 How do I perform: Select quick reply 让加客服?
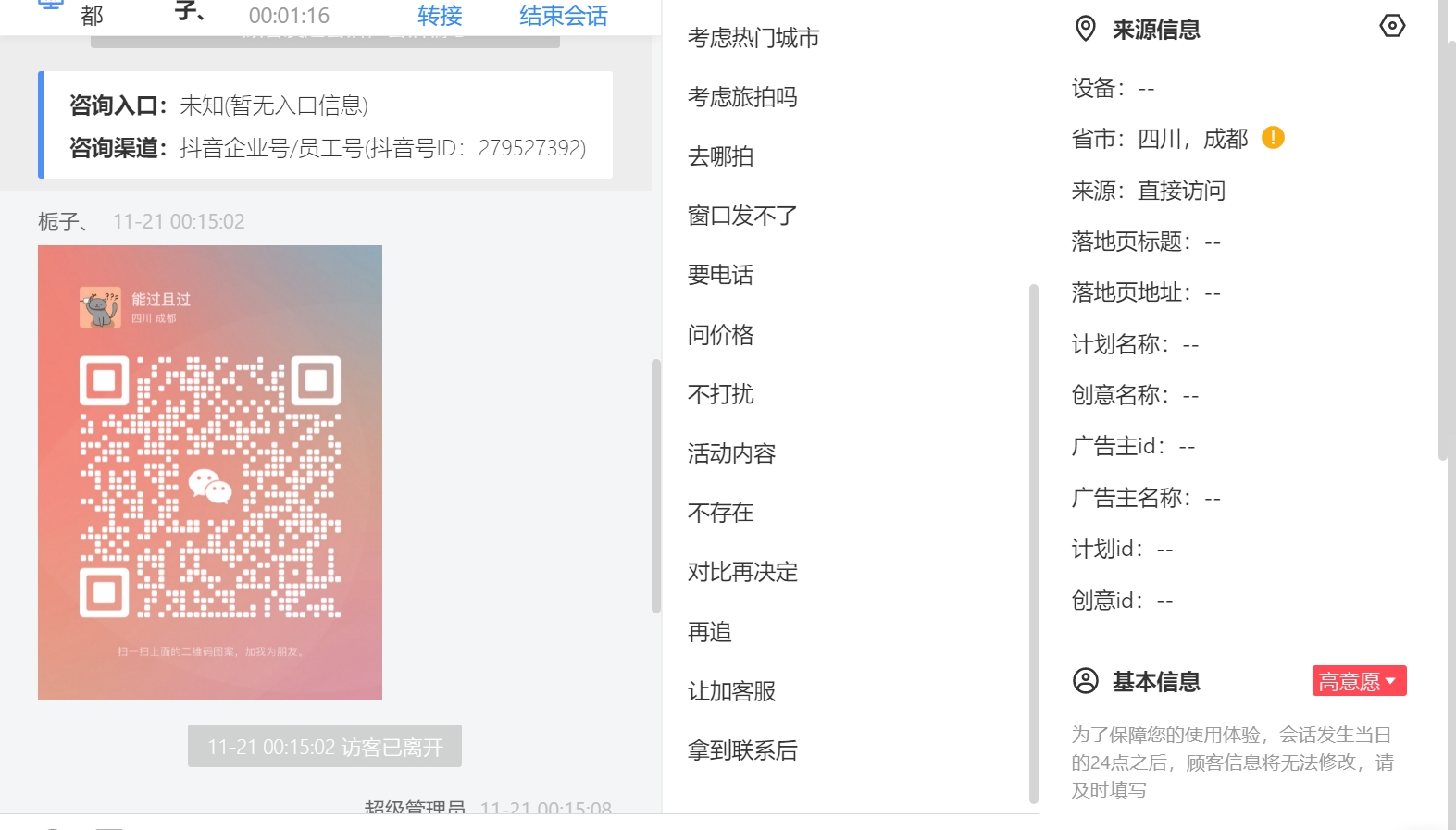coord(731,691)
